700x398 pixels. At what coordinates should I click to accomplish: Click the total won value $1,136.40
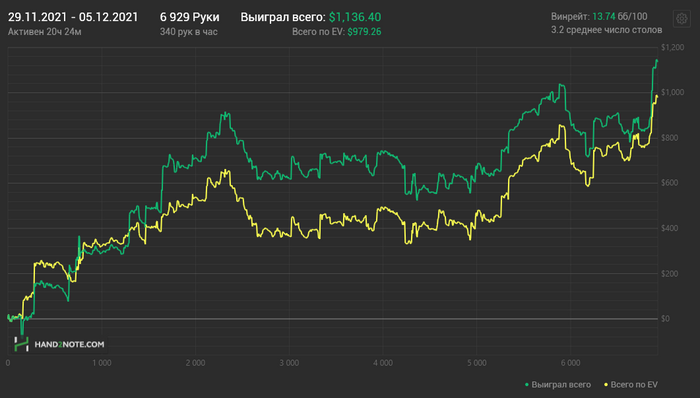355,17
